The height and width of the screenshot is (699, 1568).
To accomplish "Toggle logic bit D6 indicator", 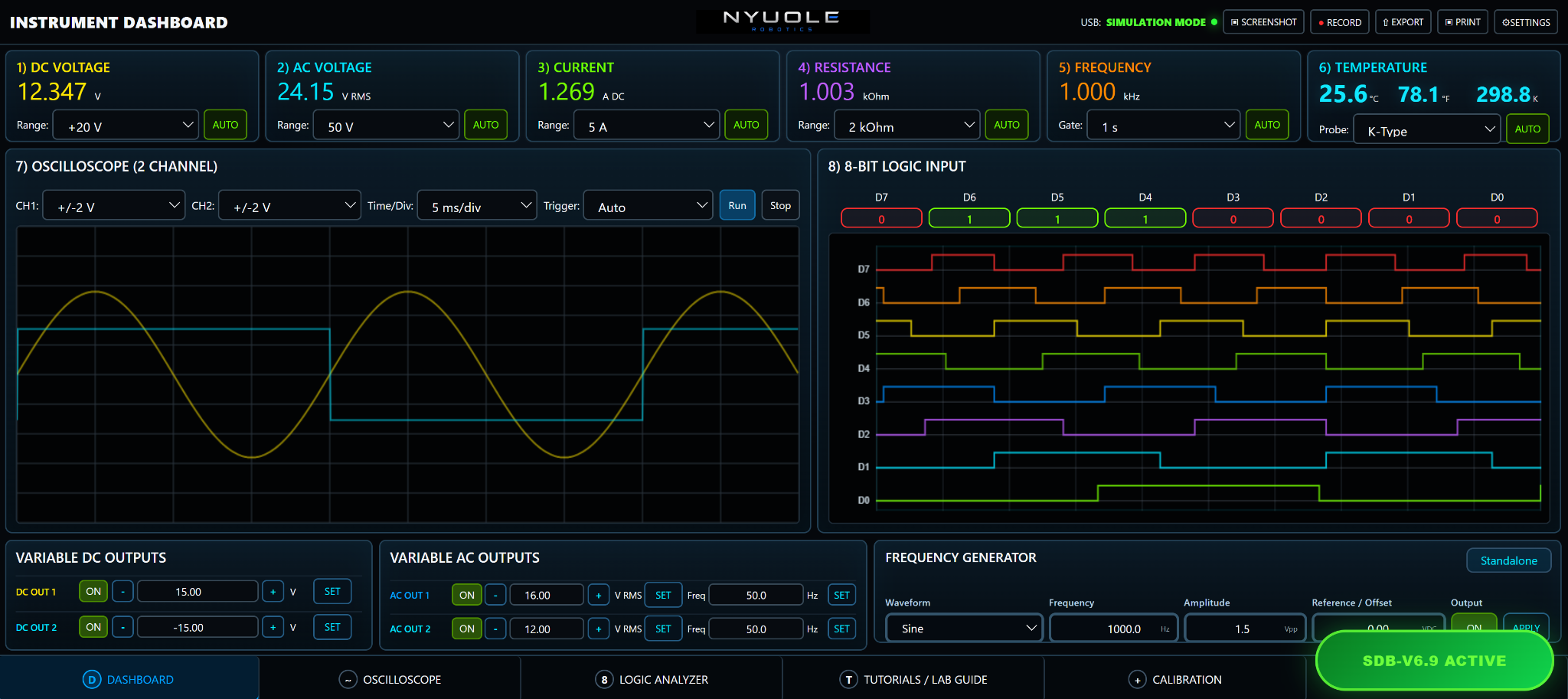I will pyautogui.click(x=969, y=219).
